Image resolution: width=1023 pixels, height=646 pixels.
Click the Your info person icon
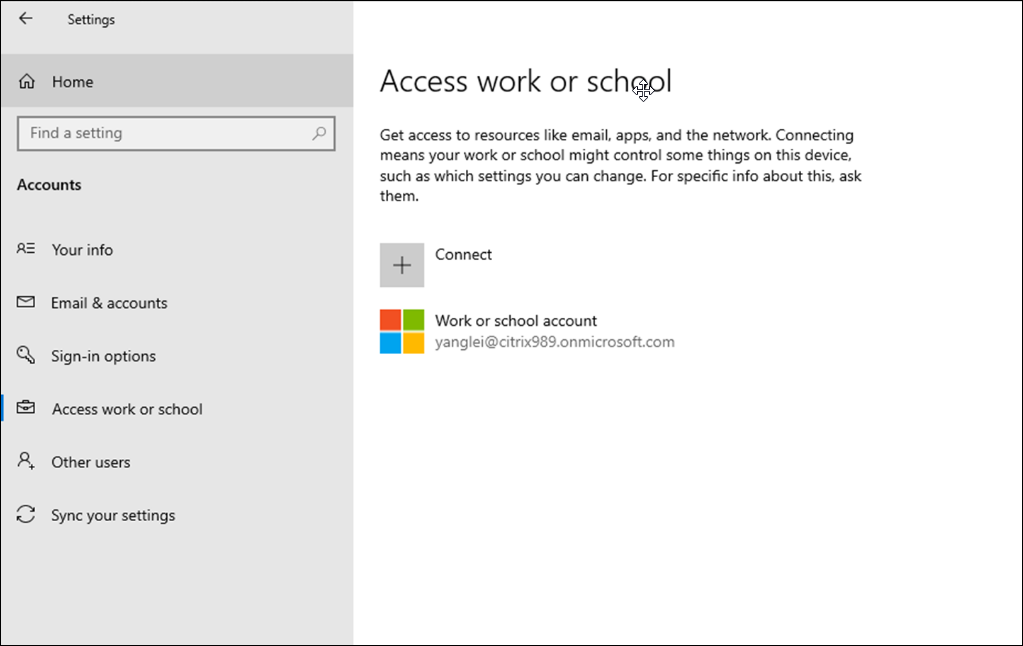pos(27,250)
